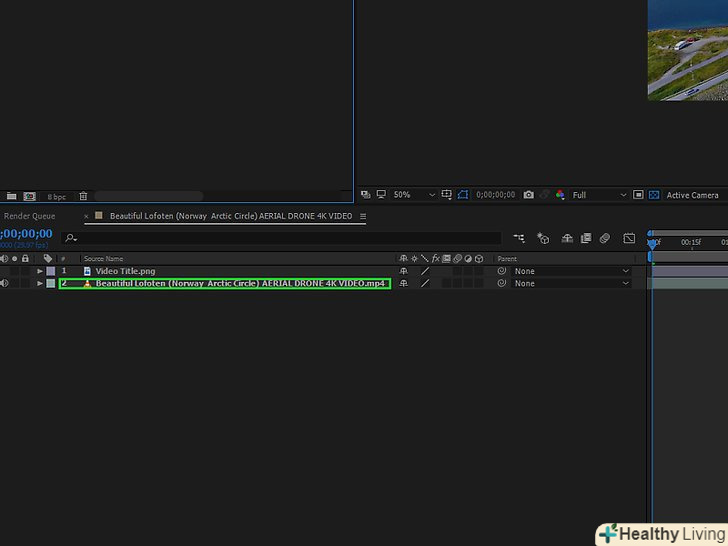The image size is (728, 546).
Task: Open Parent dropdown for the mp4 layer
Action: click(x=571, y=283)
